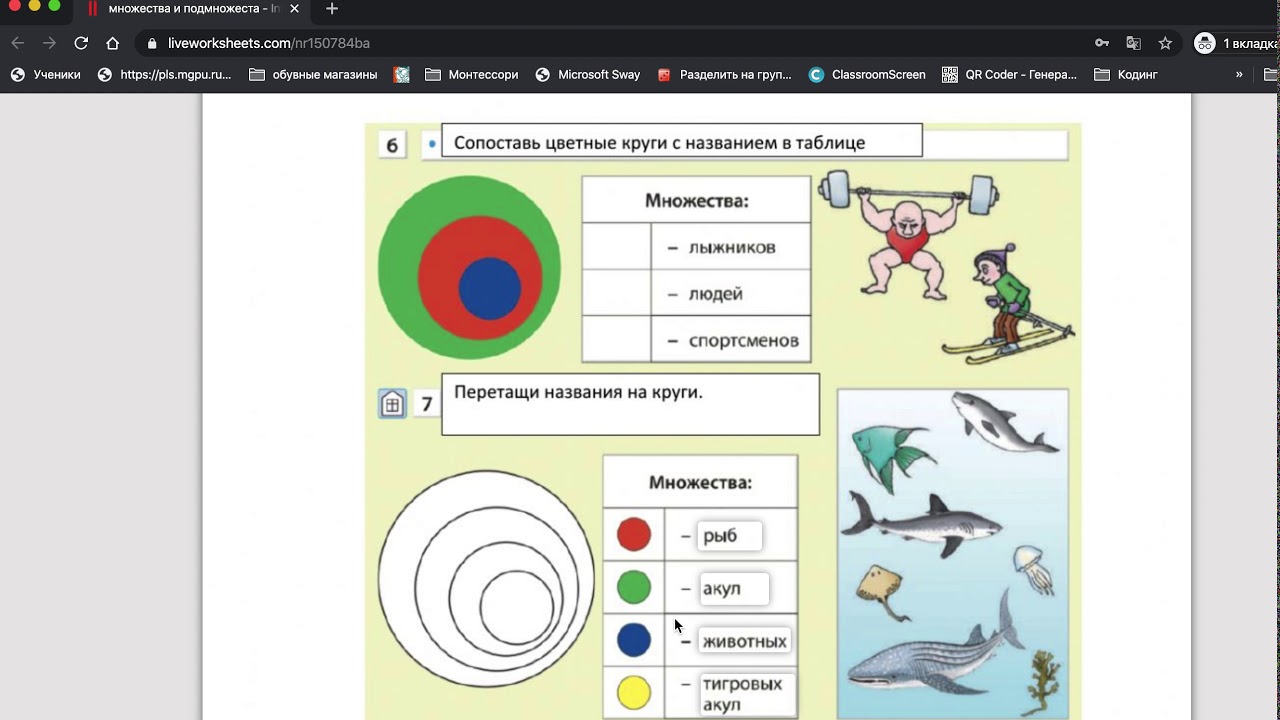This screenshot has height=720, width=1280.
Task: Close the множества и подмножества tab
Action: [294, 9]
